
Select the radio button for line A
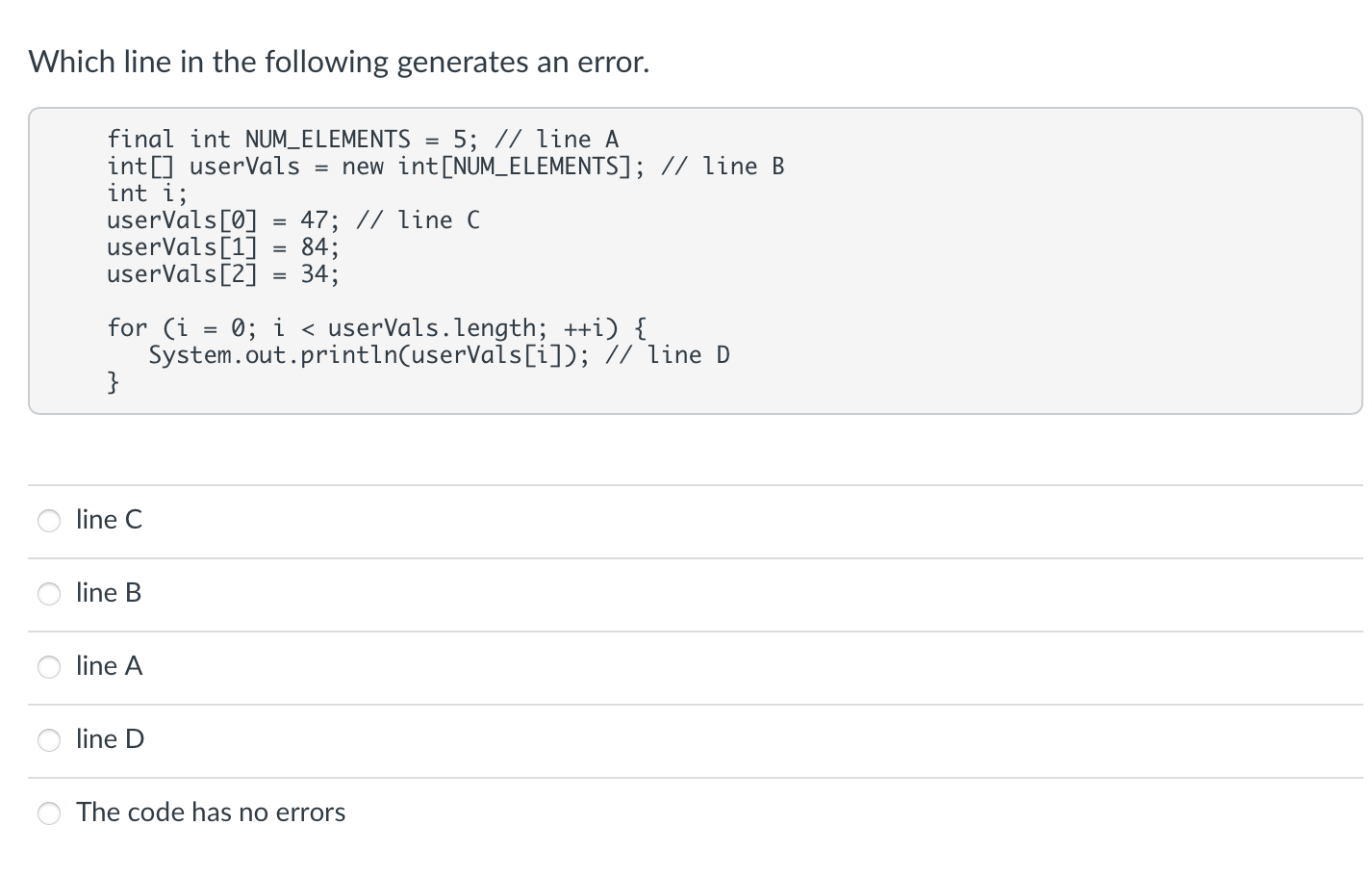point(49,667)
